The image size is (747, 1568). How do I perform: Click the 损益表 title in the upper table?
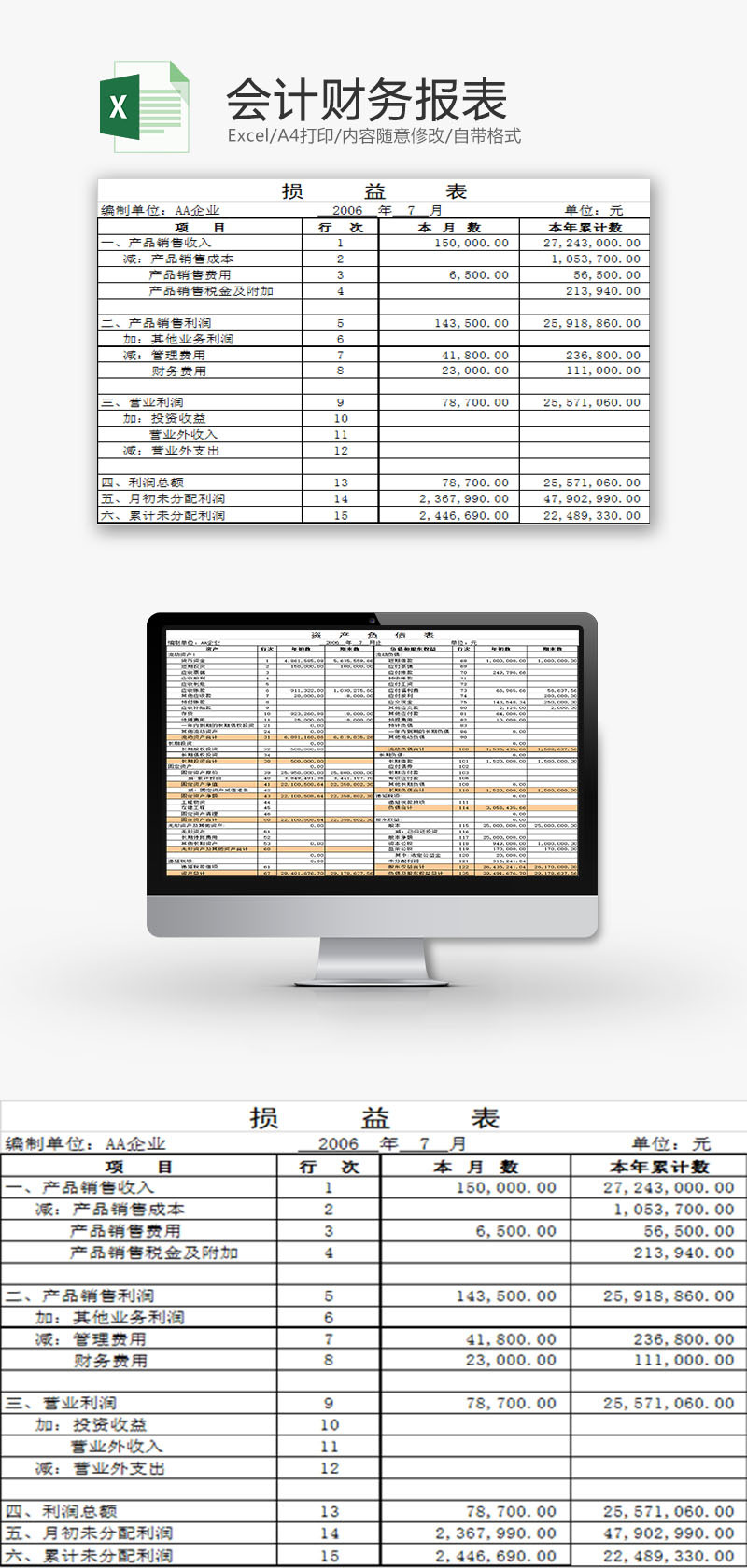373,191
